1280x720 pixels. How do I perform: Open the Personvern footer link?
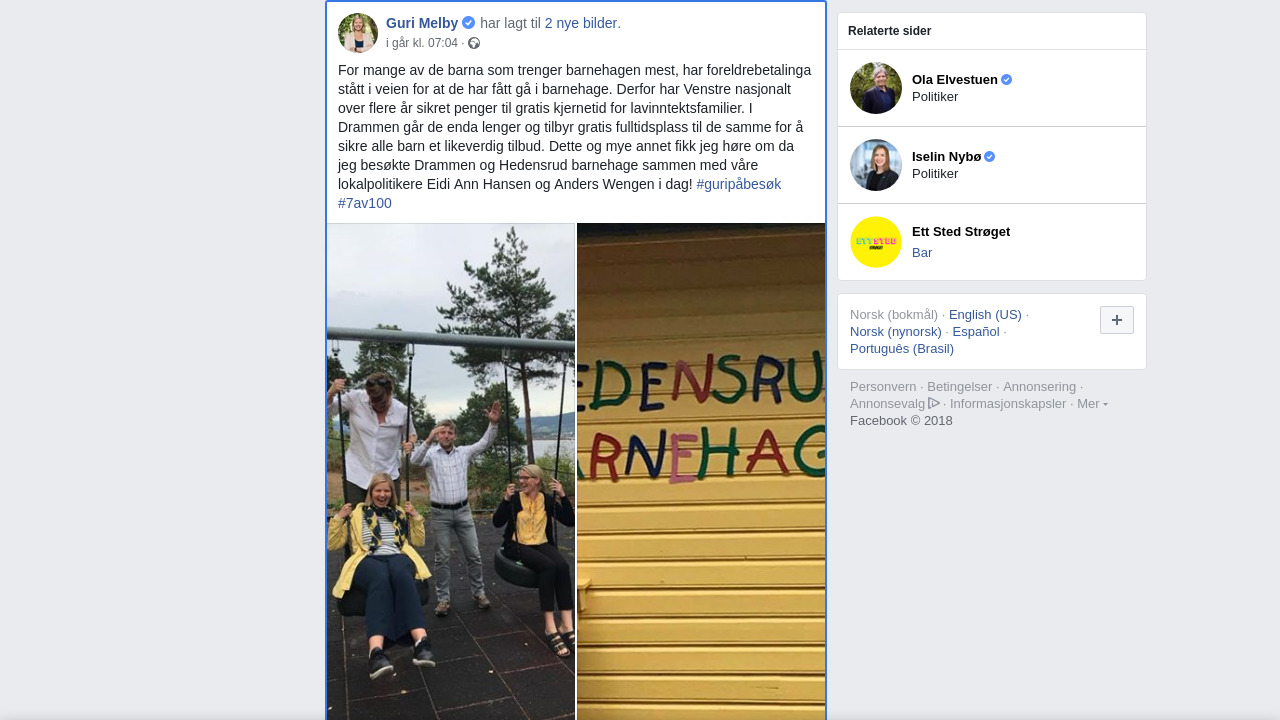tap(883, 386)
